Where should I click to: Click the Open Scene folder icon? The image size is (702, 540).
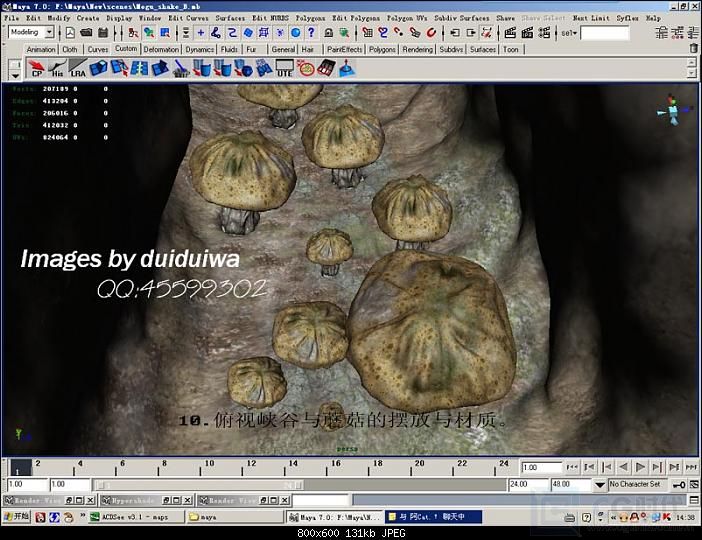86,33
